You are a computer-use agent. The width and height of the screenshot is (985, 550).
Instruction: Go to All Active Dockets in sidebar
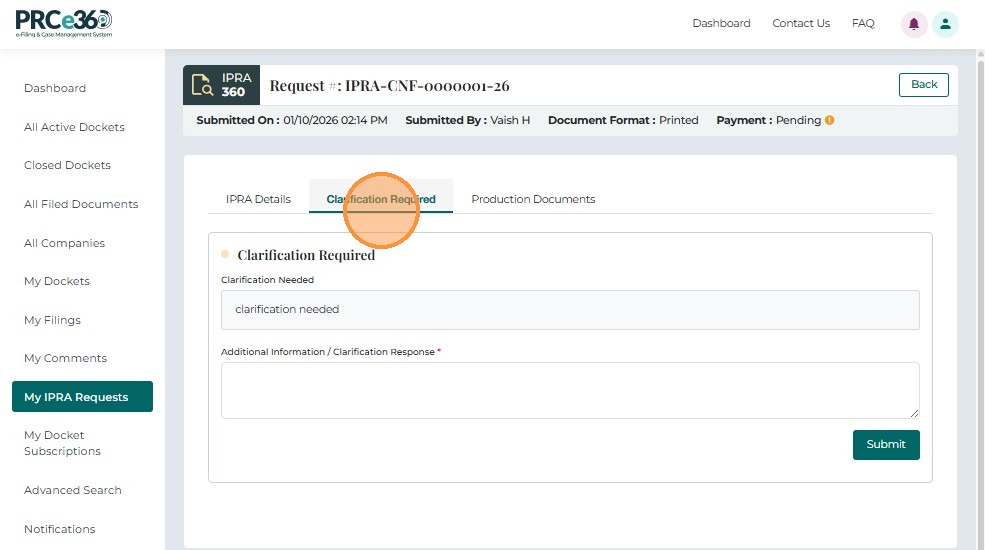pos(74,127)
